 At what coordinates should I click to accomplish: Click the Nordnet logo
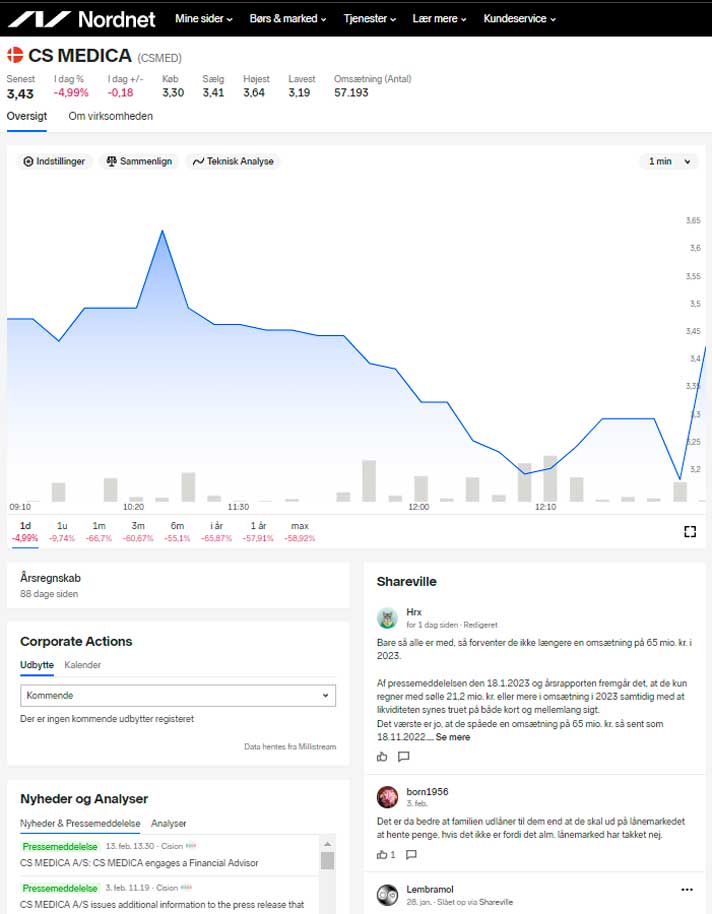click(82, 19)
